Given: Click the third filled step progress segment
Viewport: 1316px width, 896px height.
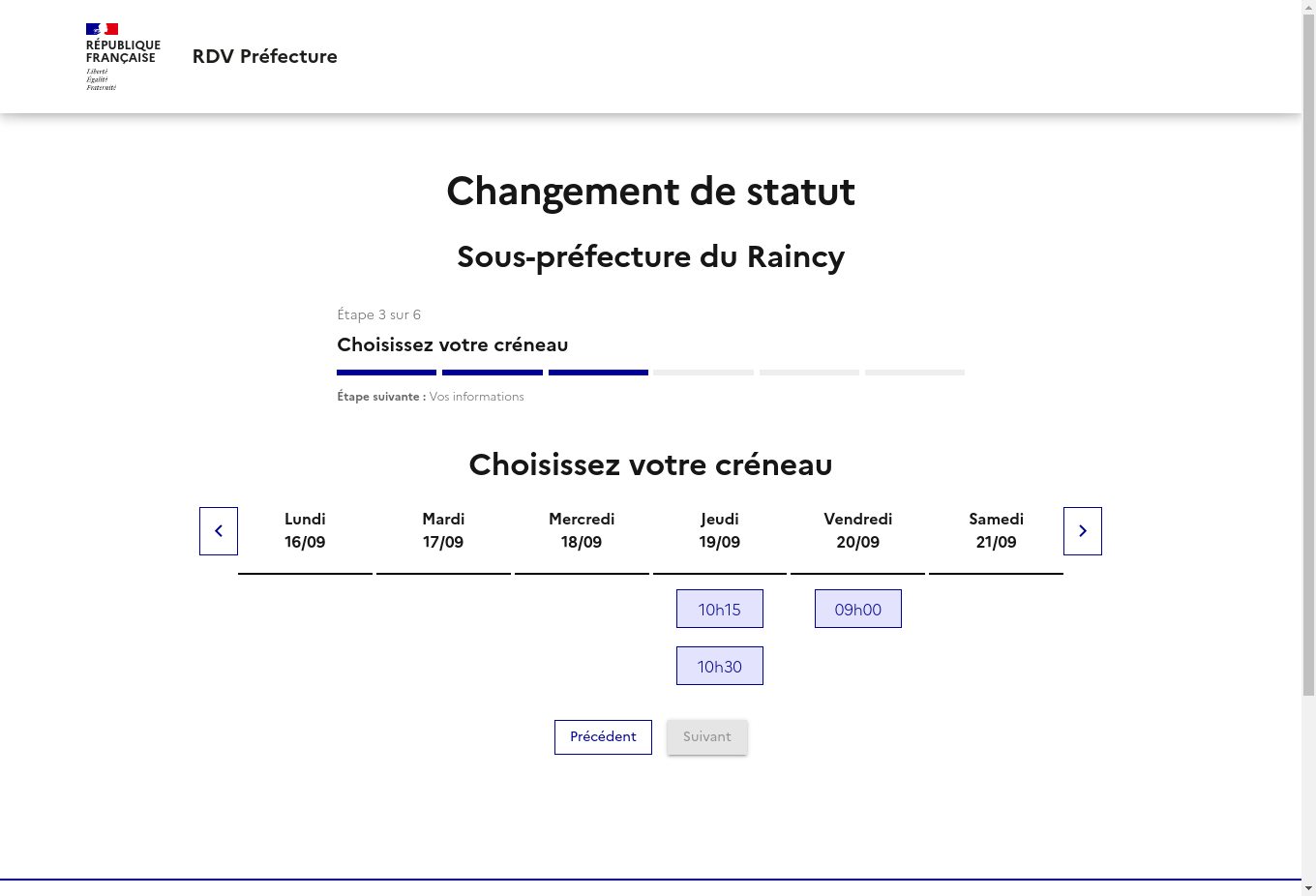Looking at the screenshot, I should click(598, 373).
